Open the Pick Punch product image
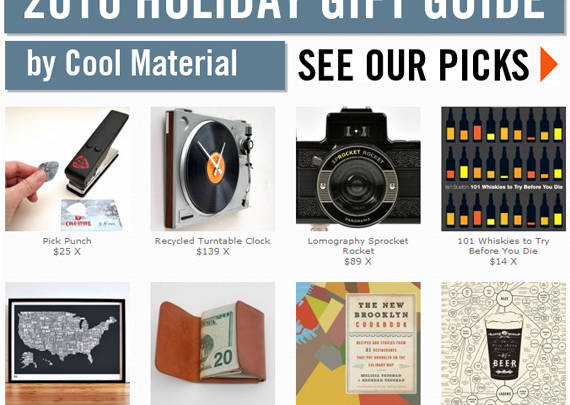The image size is (570, 405). pyautogui.click(x=67, y=169)
